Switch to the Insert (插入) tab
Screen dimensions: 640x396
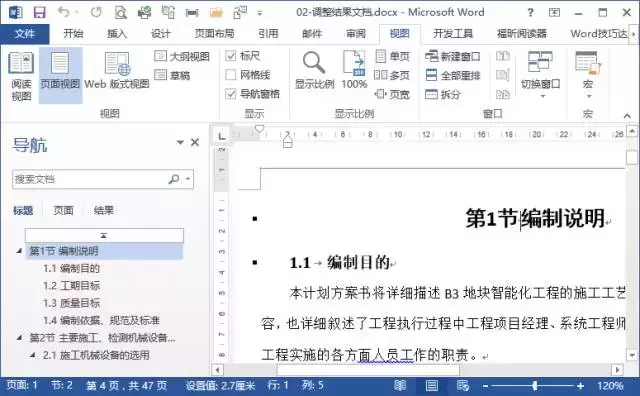point(117,33)
